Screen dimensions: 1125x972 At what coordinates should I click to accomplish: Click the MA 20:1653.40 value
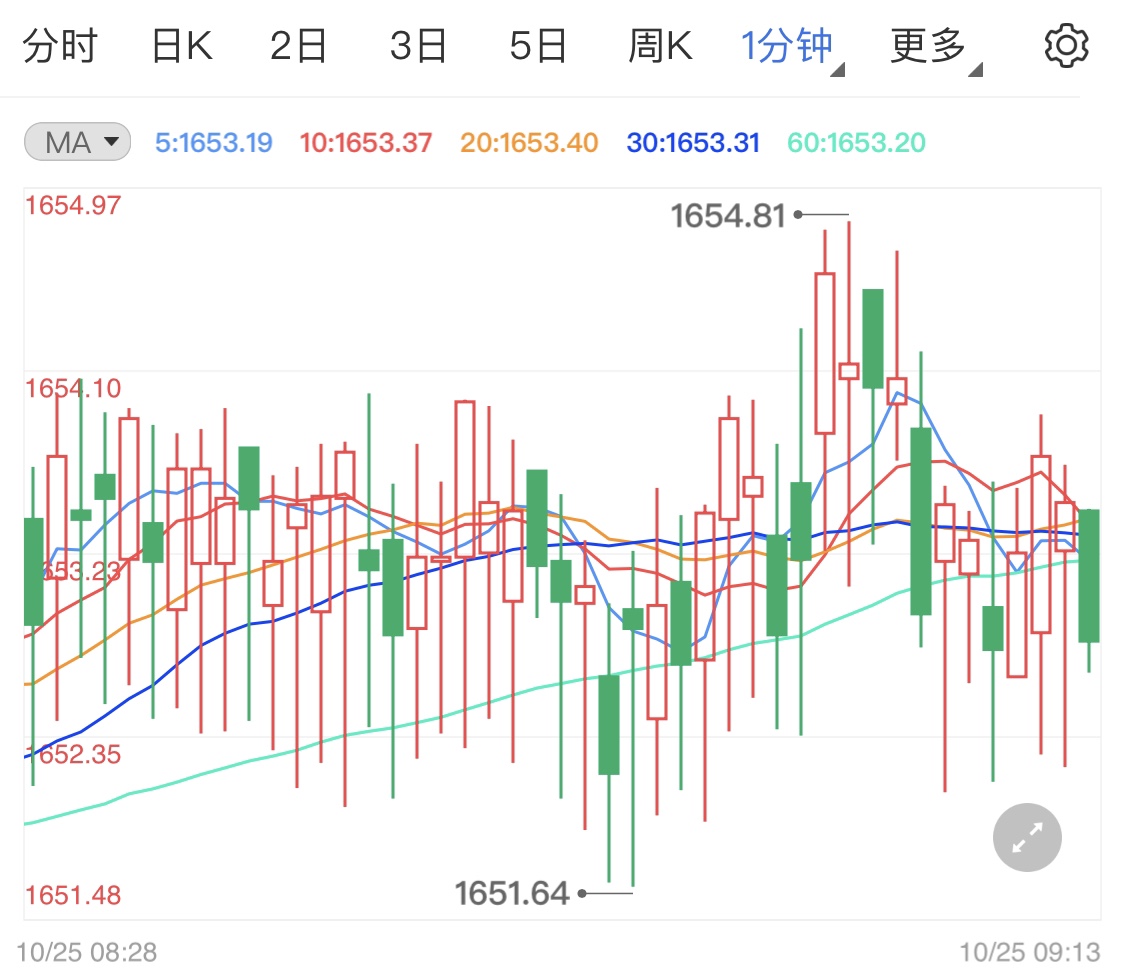pos(529,143)
